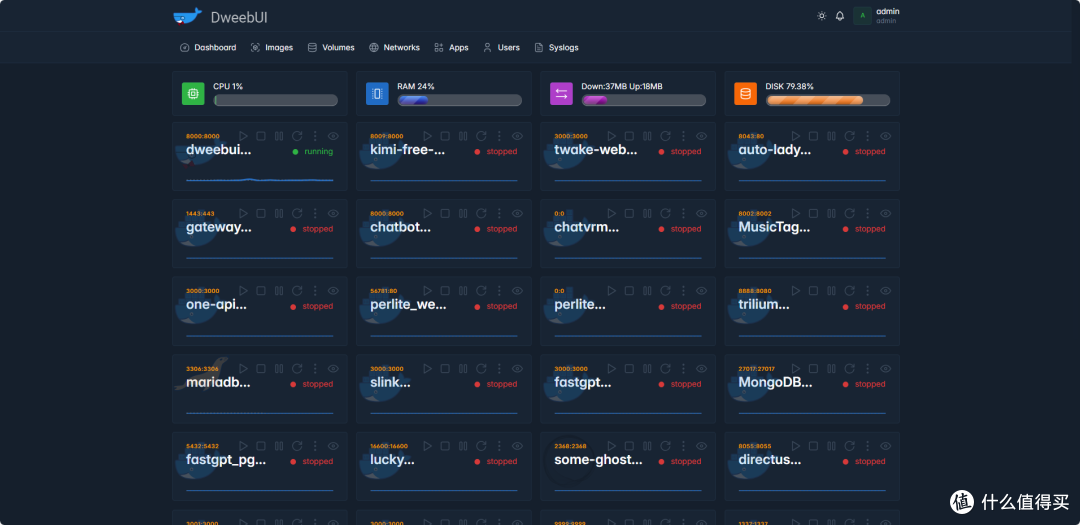Stop the dweebui container
The width and height of the screenshot is (1080, 525).
(x=261, y=136)
